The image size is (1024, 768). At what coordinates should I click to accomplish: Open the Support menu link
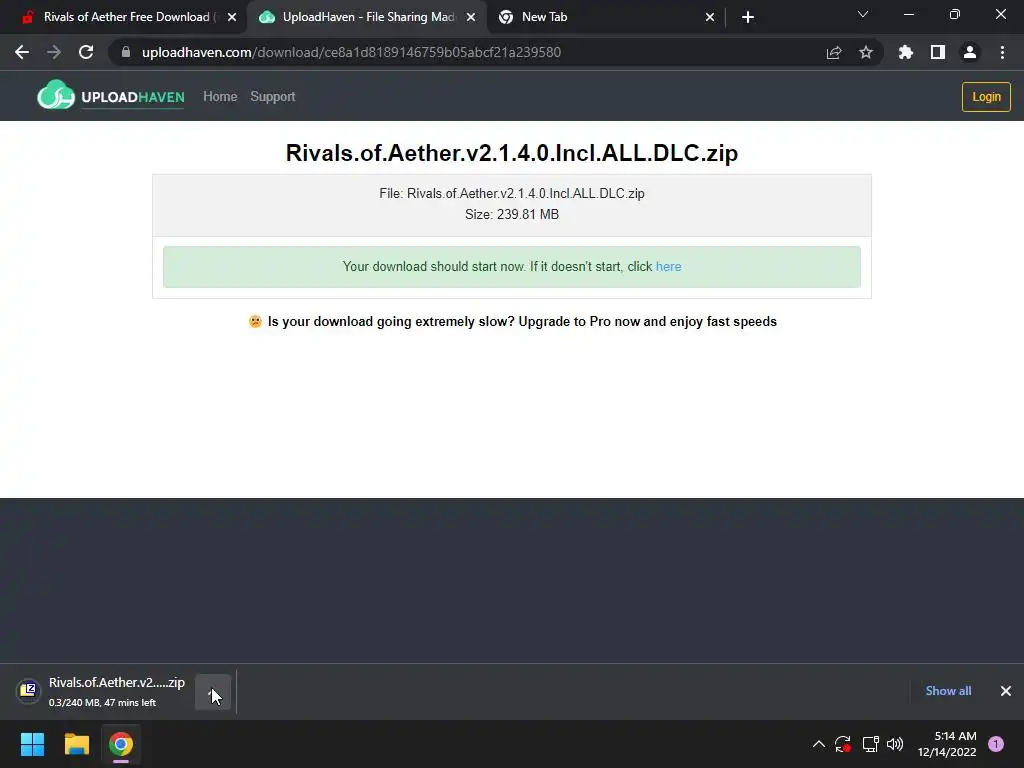click(273, 97)
